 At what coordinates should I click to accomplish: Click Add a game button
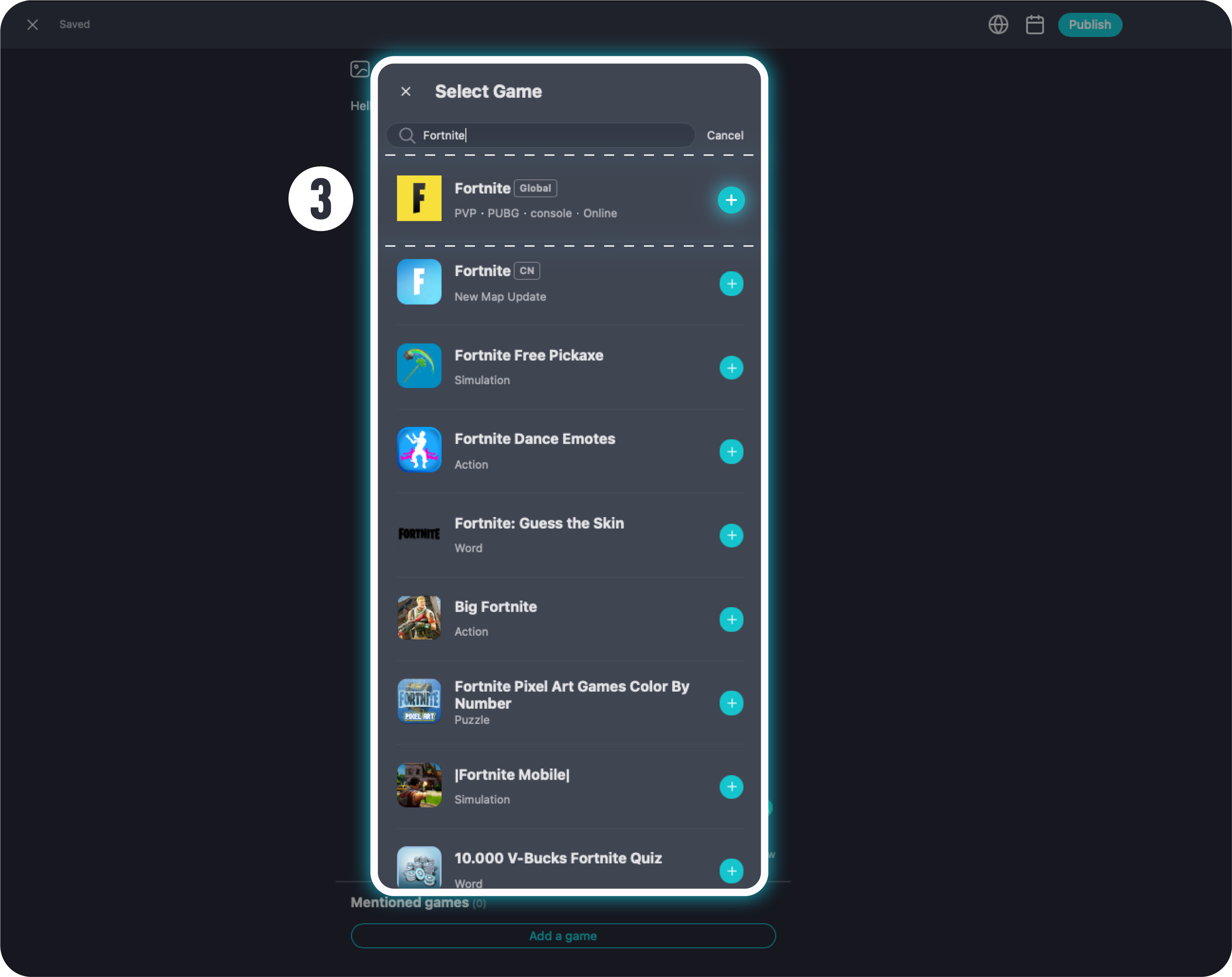pyautogui.click(x=563, y=936)
